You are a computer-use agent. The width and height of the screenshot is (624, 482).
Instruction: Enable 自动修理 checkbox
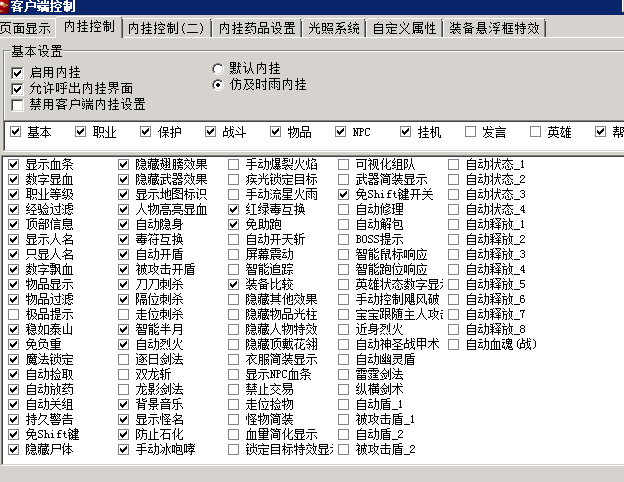pyautogui.click(x=343, y=209)
